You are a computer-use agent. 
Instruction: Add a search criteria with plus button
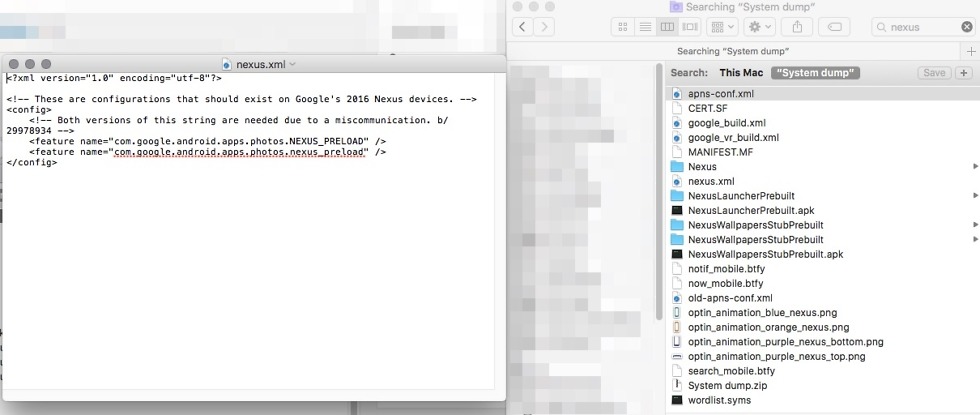964,73
